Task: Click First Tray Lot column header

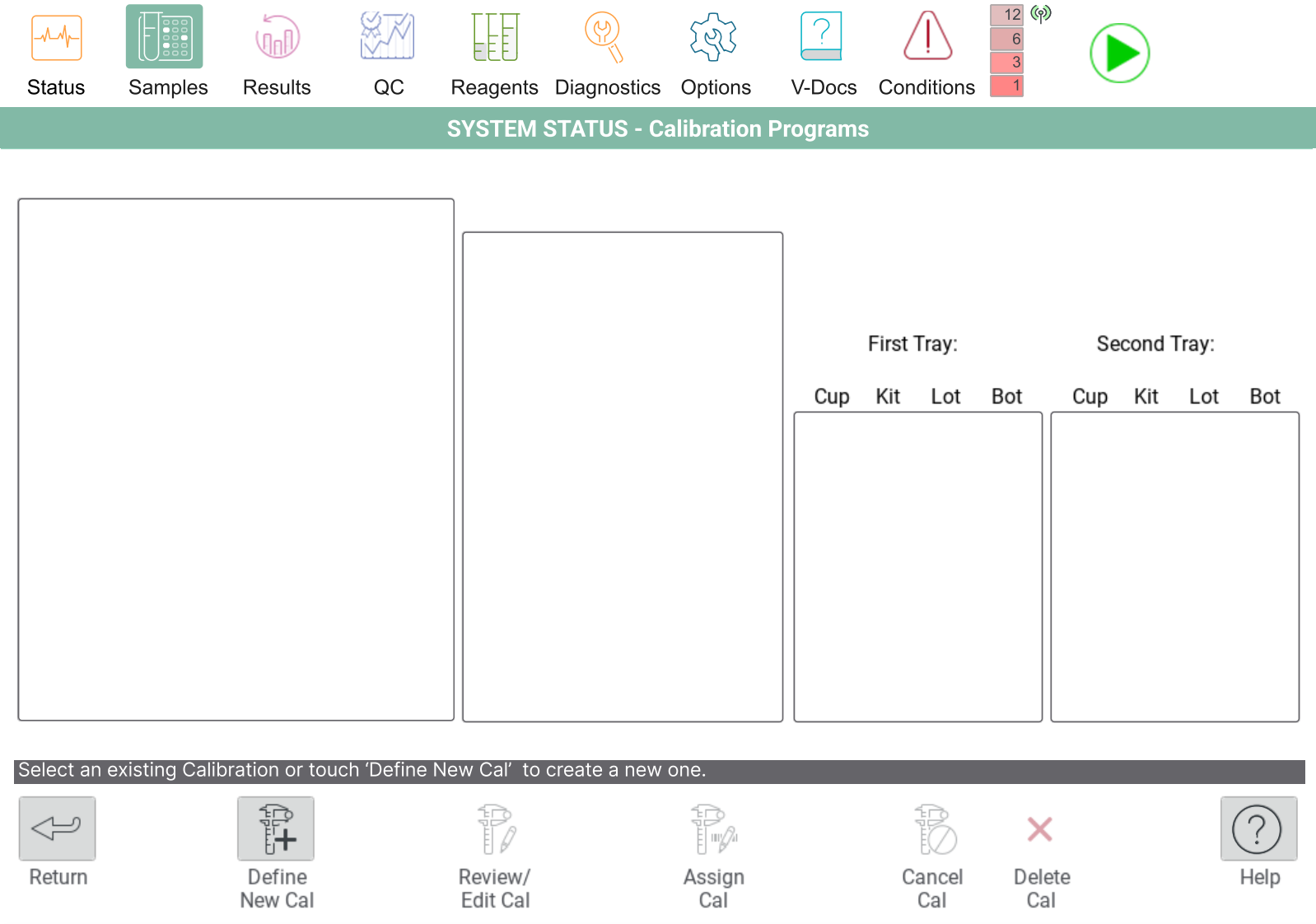Action: [945, 396]
